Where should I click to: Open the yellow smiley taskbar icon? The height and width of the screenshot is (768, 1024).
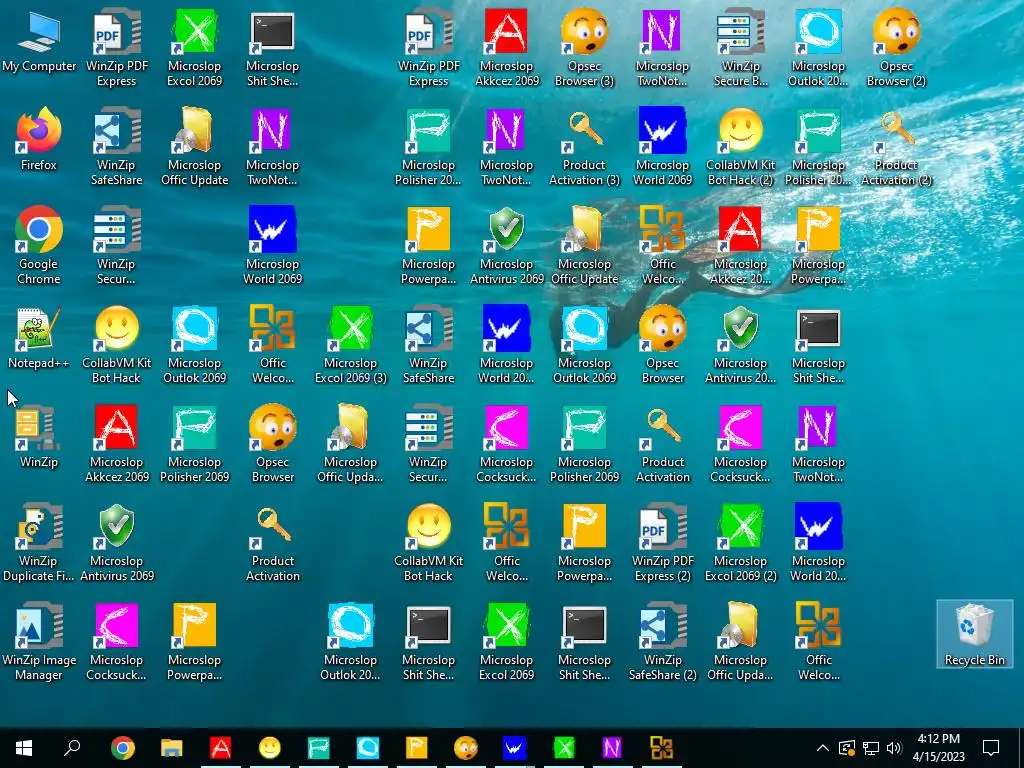[269, 748]
